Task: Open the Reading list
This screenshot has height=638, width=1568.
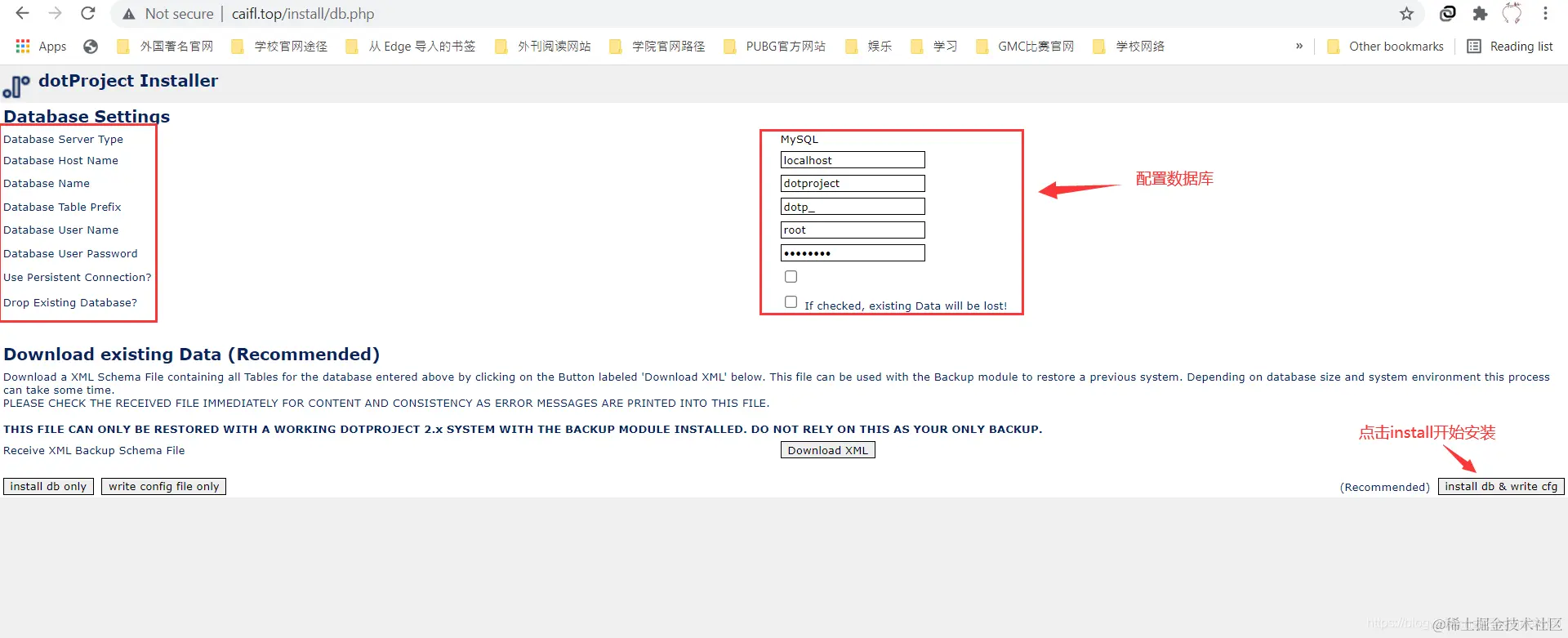Action: 1510,47
